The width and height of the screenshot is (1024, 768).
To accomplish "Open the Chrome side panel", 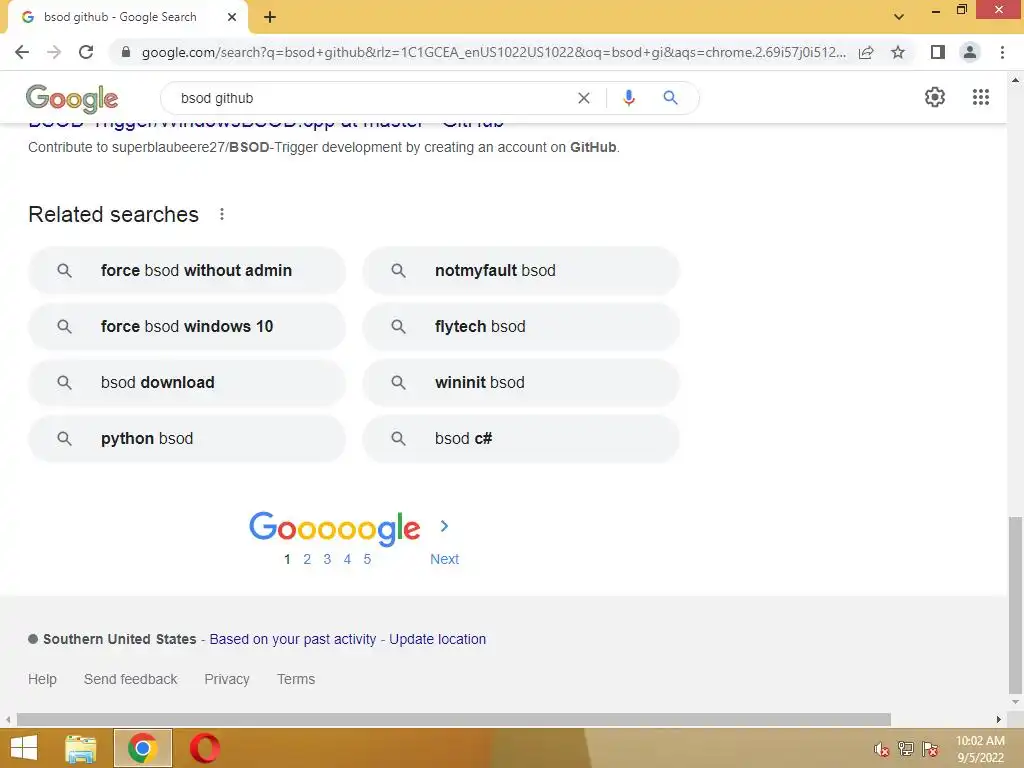I will 938,52.
